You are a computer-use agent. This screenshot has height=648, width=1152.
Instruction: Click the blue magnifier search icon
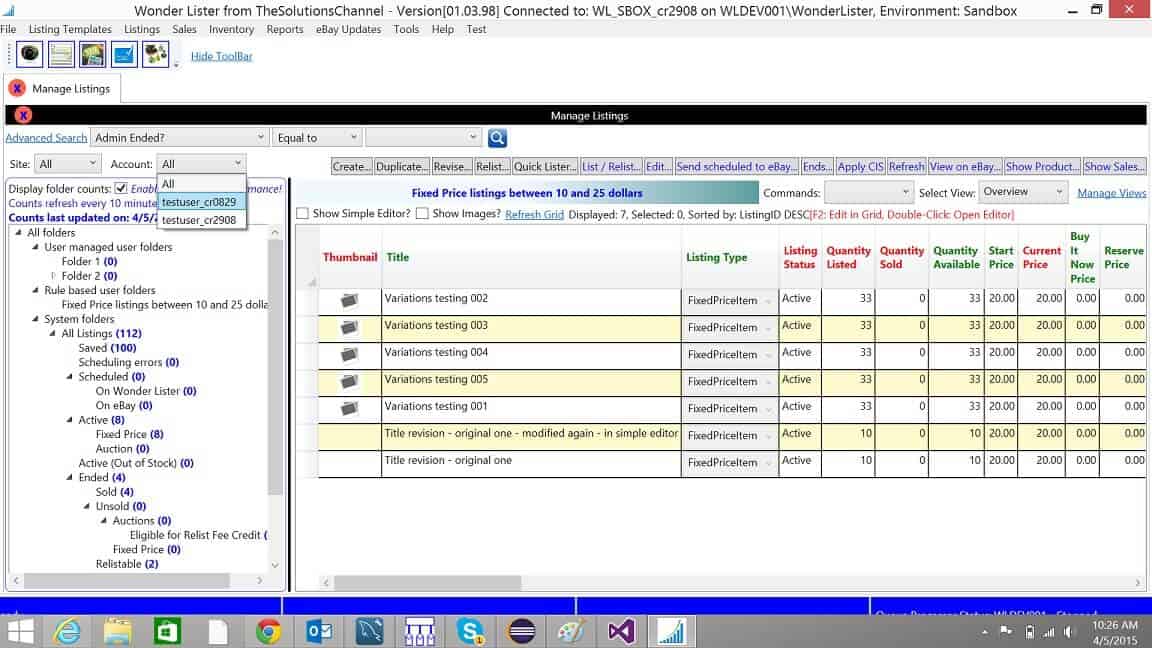tap(497, 138)
